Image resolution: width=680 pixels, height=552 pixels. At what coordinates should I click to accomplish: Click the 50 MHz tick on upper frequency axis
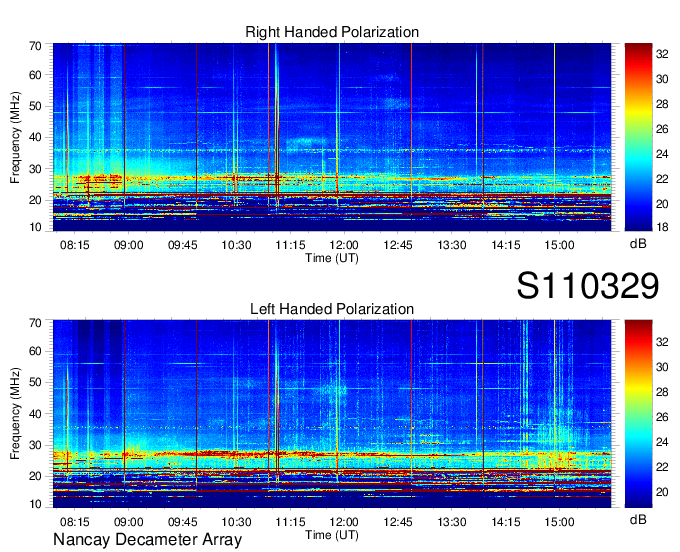[x=35, y=106]
